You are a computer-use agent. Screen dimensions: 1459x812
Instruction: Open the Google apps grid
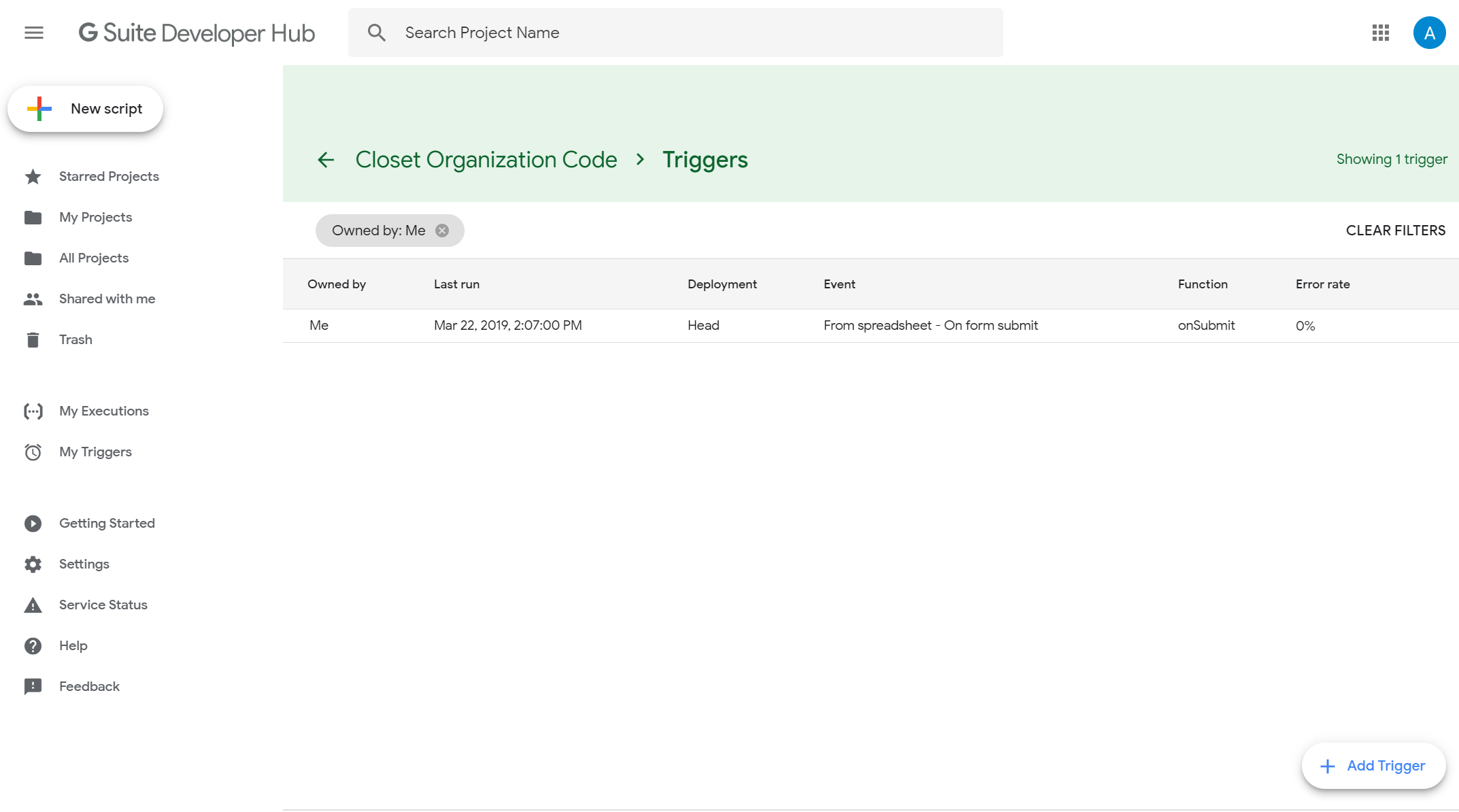(x=1380, y=33)
